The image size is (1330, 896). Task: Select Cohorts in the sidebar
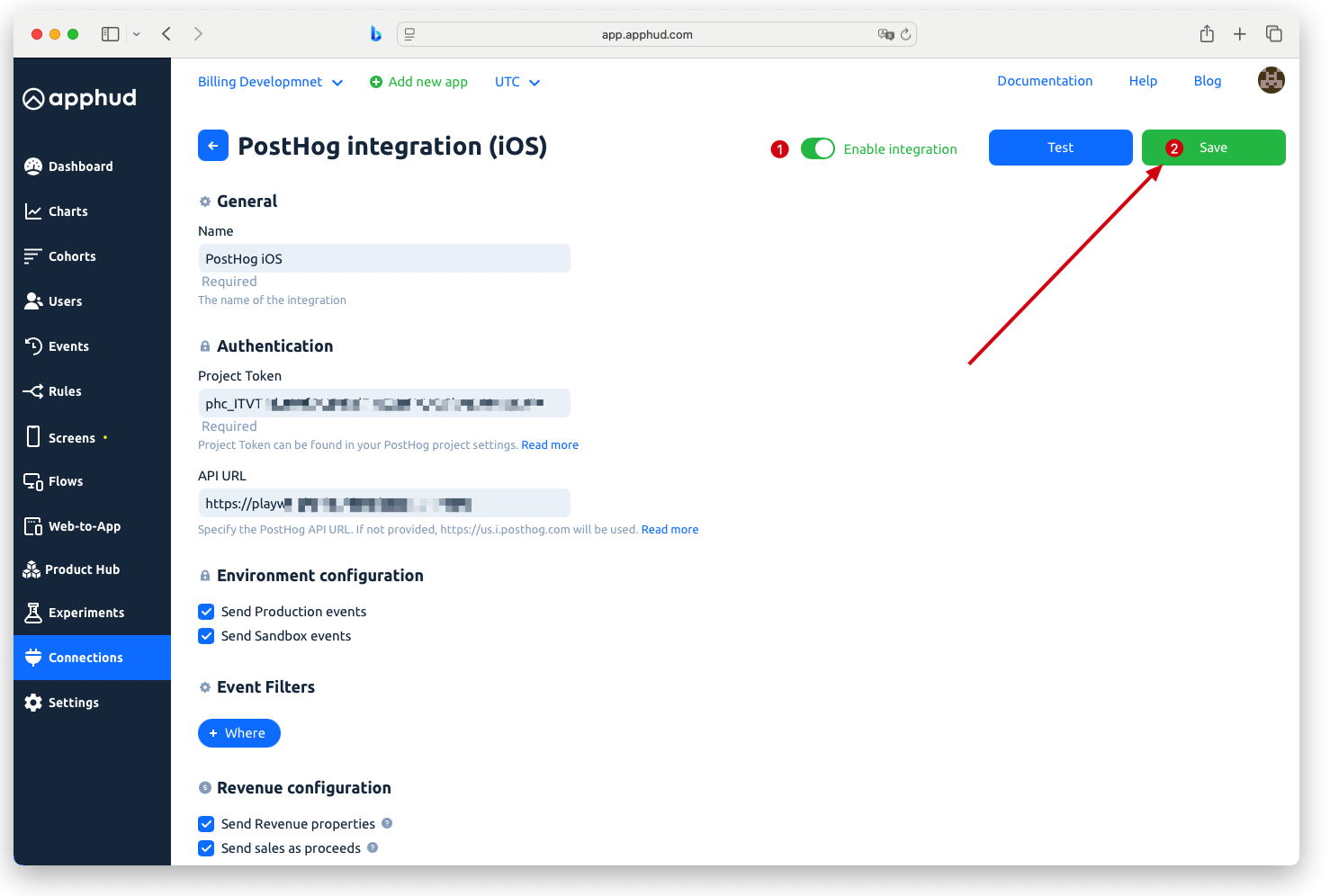point(92,256)
